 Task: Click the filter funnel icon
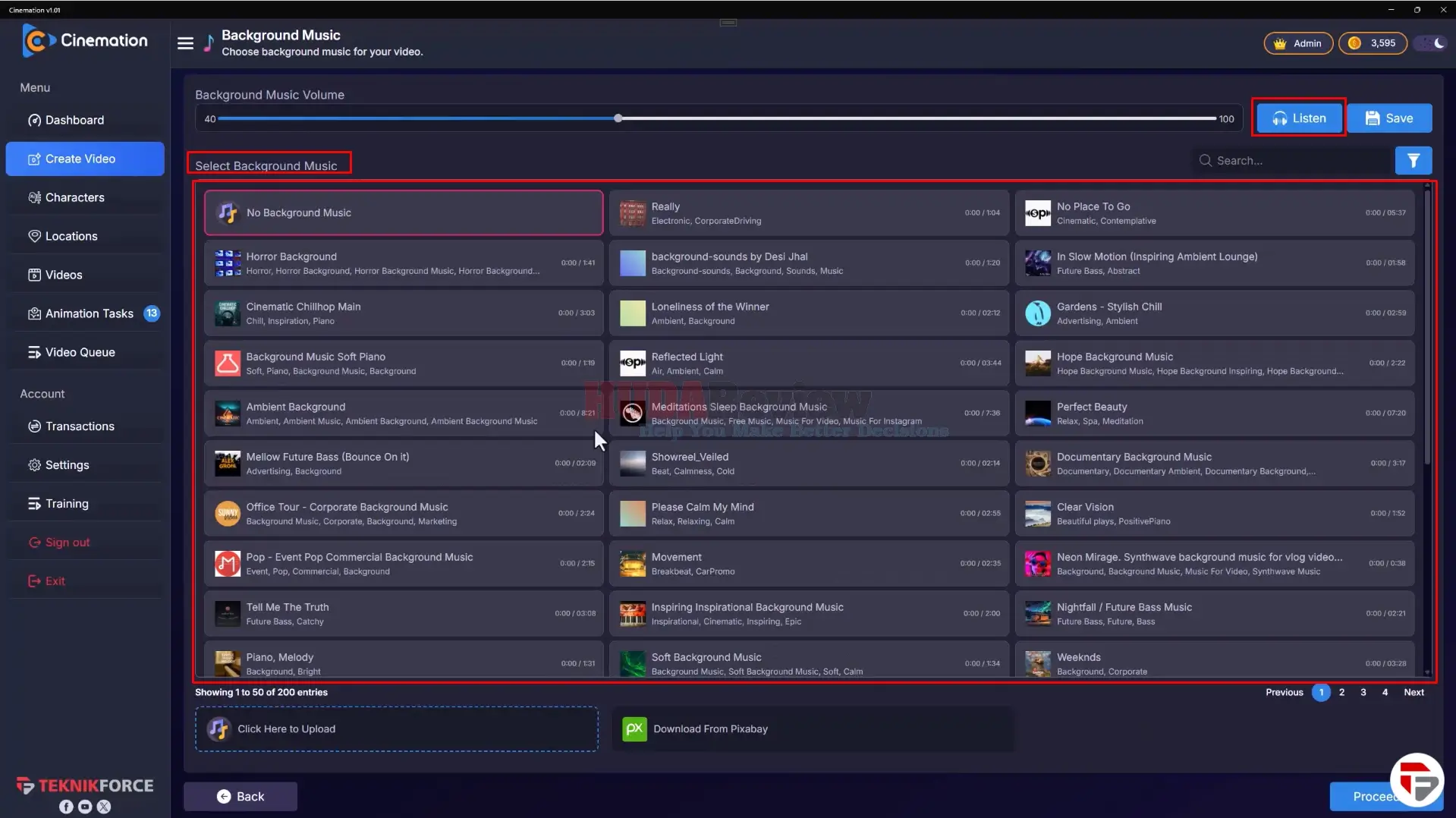pyautogui.click(x=1413, y=161)
